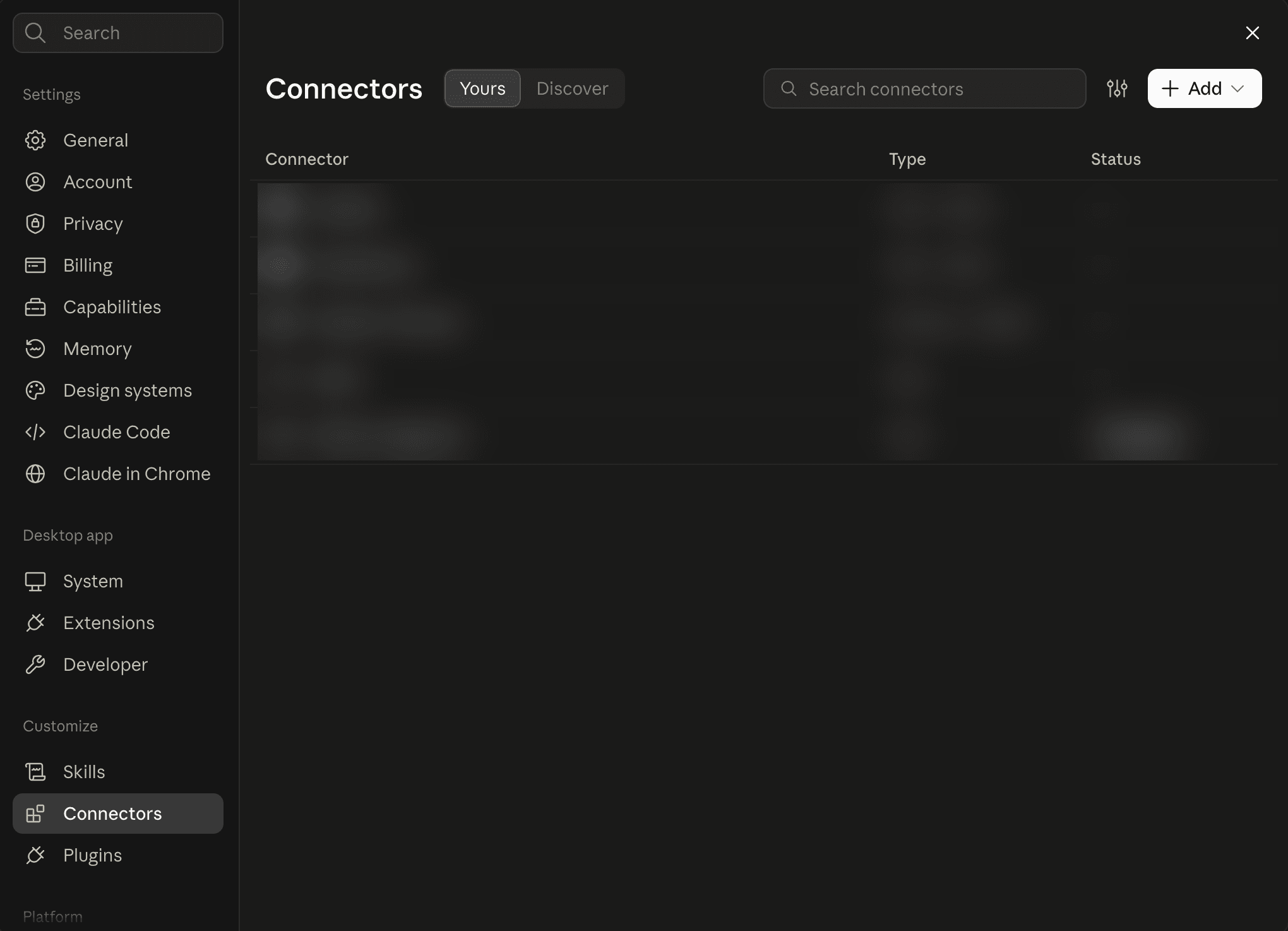Open the Plugins plug icon
Image resolution: width=1288 pixels, height=931 pixels.
click(35, 855)
